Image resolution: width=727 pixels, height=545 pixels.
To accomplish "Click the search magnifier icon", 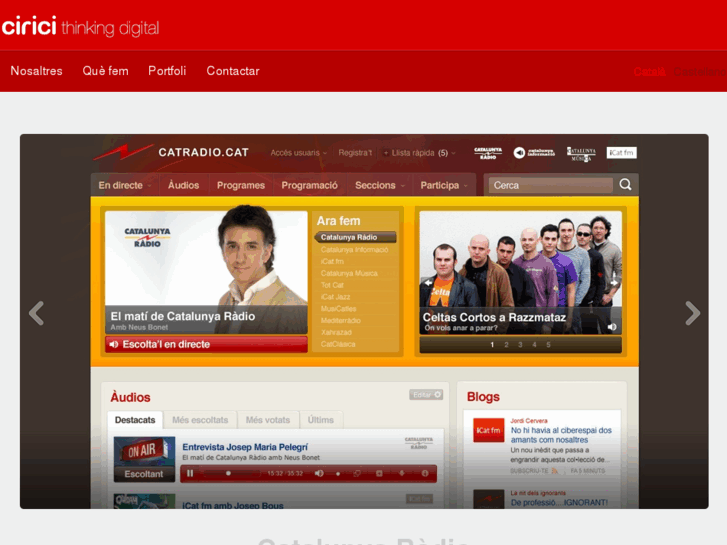I will click(x=625, y=185).
